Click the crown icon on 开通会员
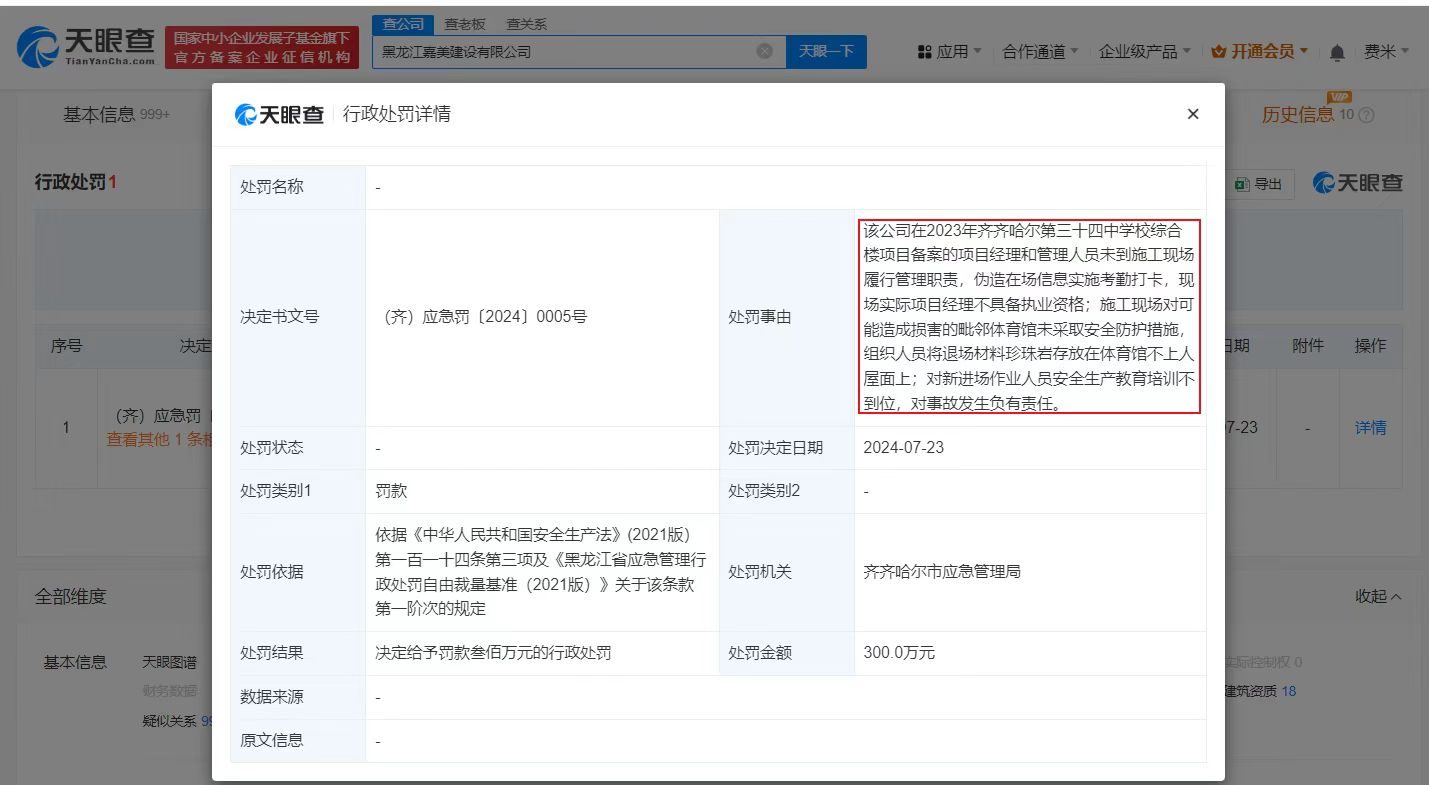The height and width of the screenshot is (785, 1429). pos(1218,51)
